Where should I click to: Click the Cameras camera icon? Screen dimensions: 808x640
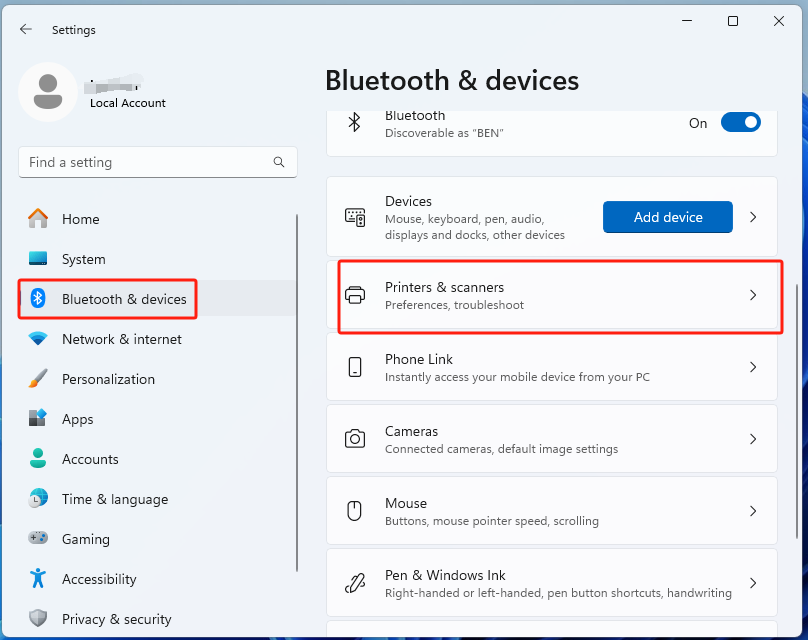click(x=355, y=439)
